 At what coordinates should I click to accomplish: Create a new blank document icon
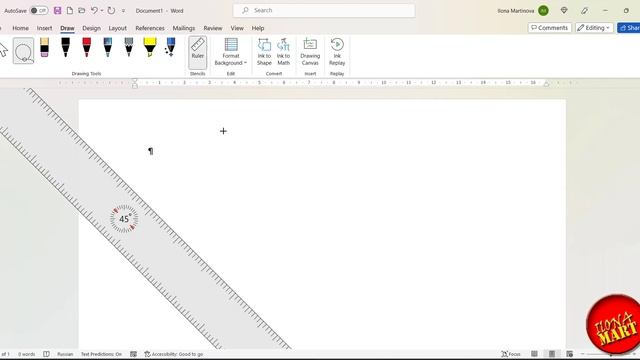(70, 11)
